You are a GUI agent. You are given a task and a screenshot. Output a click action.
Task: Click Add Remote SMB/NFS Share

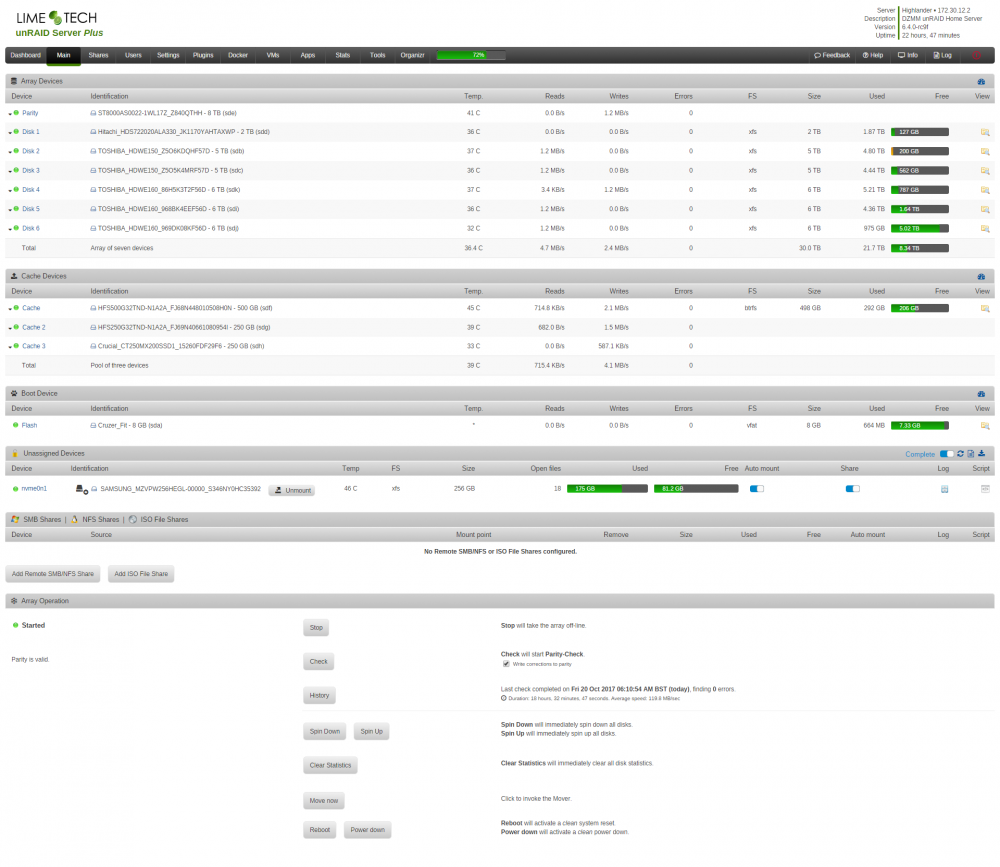pos(53,574)
